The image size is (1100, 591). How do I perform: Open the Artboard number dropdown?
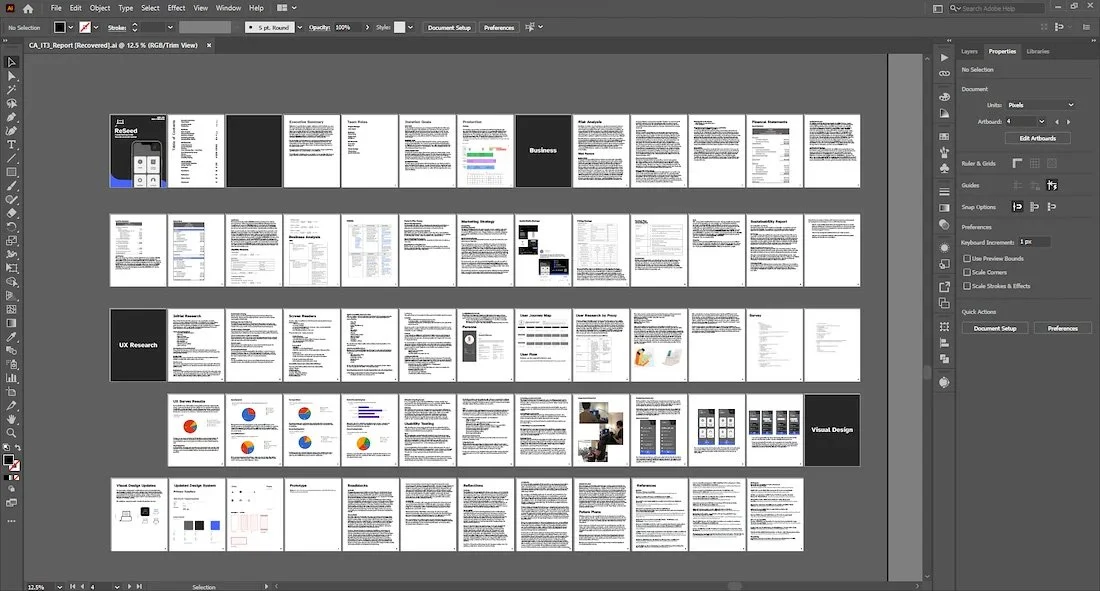(1041, 121)
